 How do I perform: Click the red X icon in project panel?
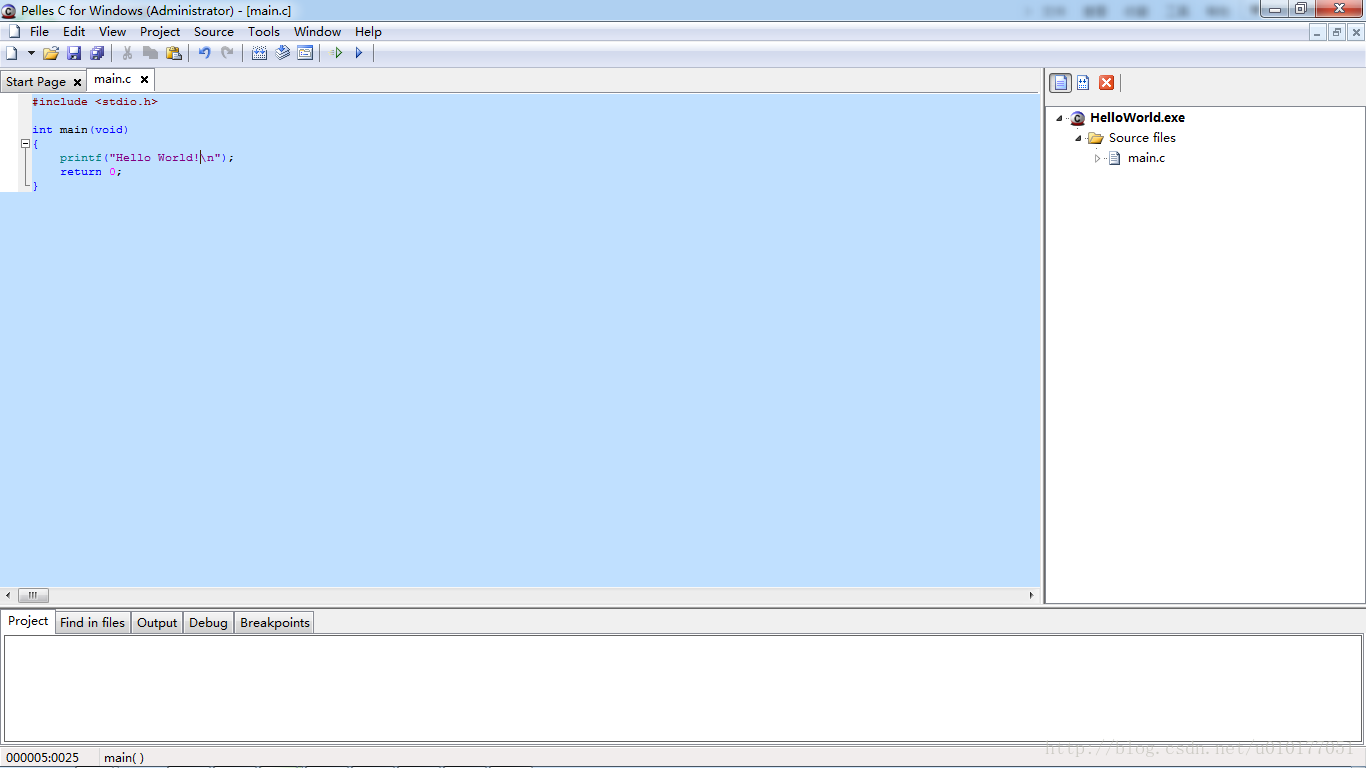(1106, 83)
